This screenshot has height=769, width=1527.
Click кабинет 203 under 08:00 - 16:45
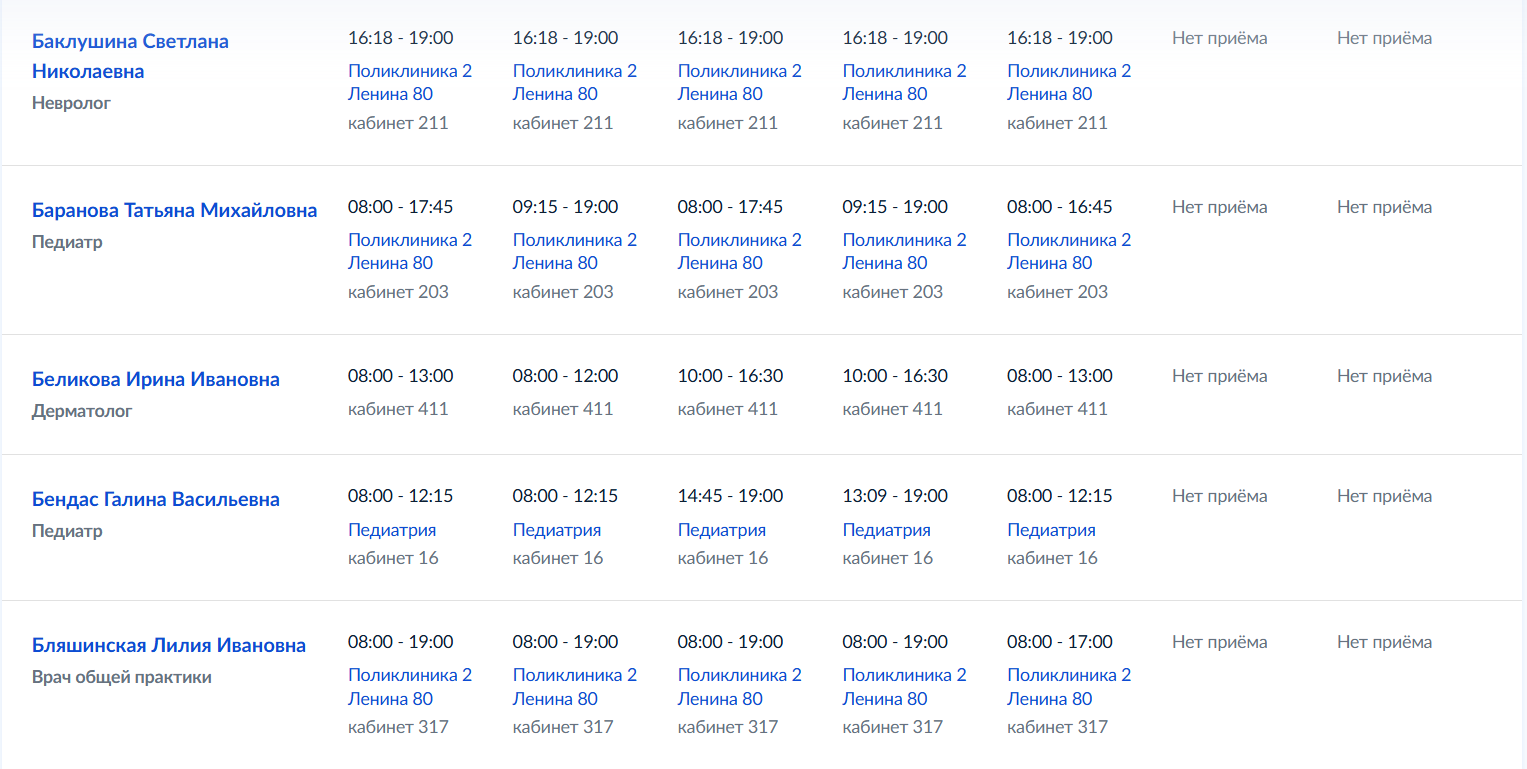click(x=1057, y=292)
